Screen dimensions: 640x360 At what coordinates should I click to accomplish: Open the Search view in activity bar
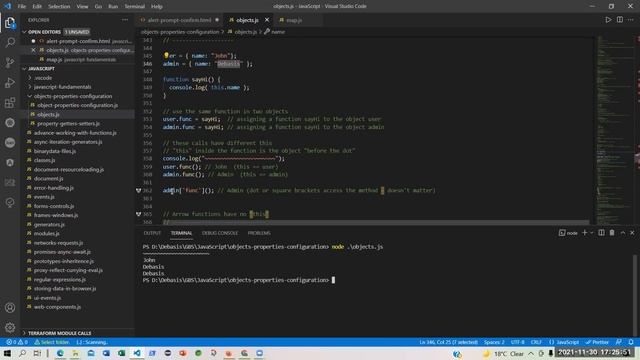click(x=10, y=42)
